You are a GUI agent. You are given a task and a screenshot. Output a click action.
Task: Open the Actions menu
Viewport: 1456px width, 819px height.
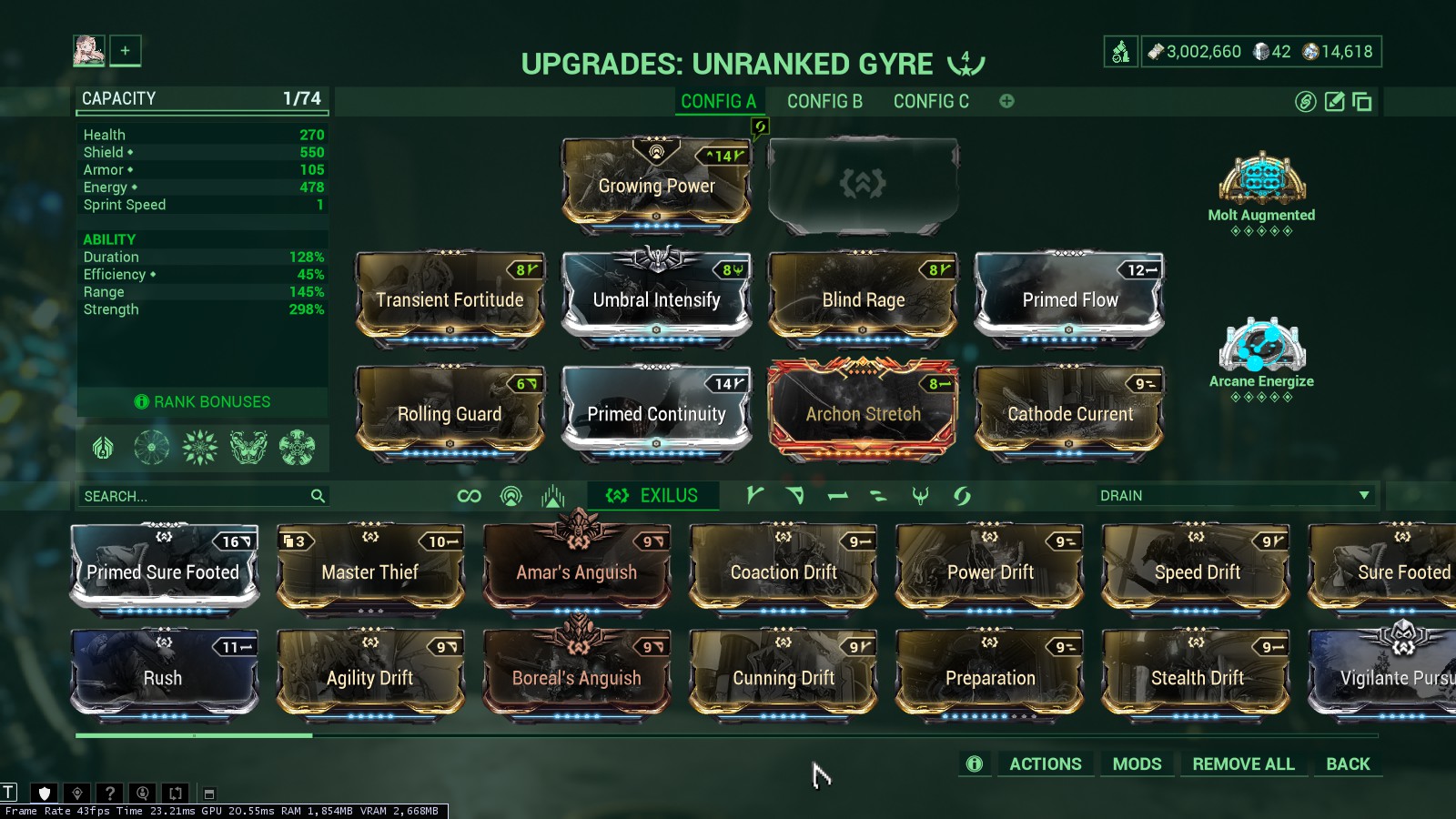(1046, 763)
